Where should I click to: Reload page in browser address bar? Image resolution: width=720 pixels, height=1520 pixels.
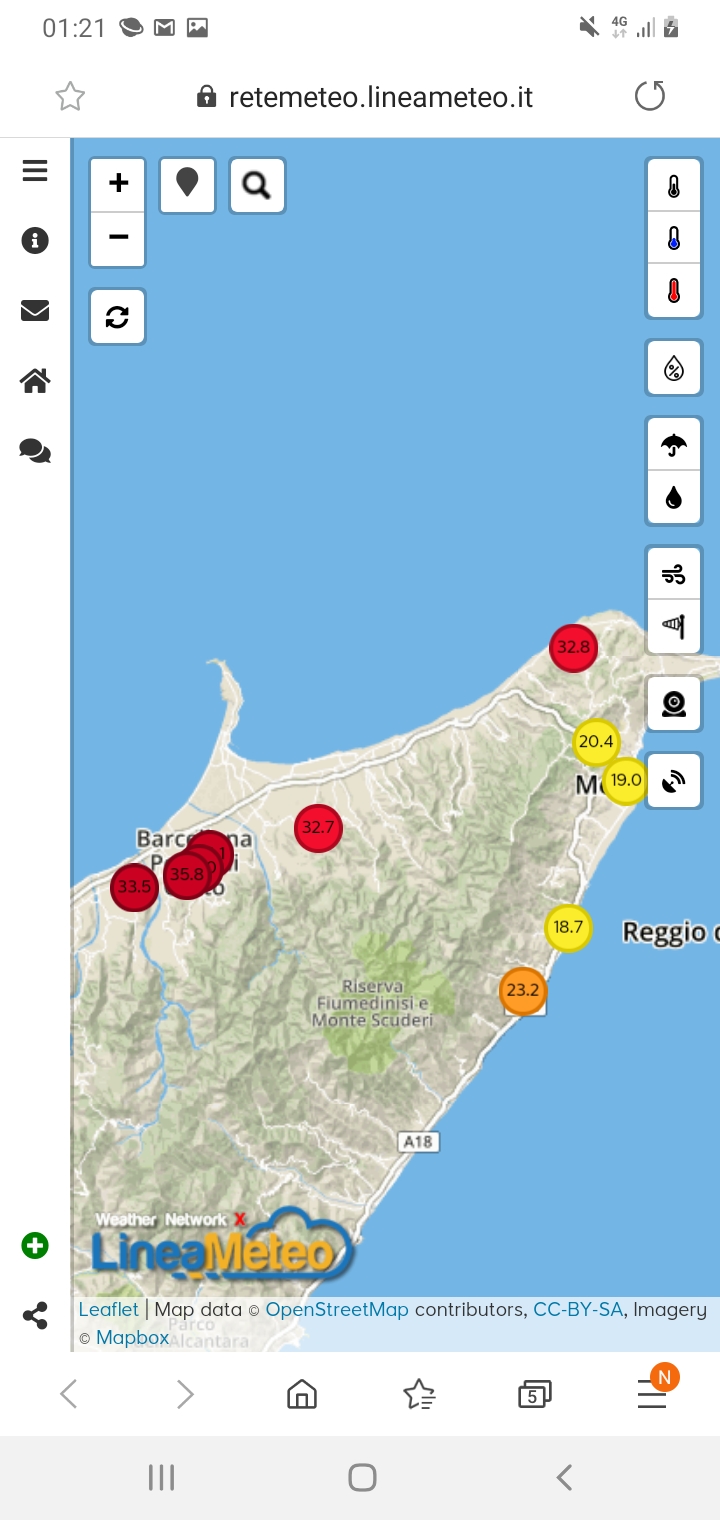[x=650, y=97]
